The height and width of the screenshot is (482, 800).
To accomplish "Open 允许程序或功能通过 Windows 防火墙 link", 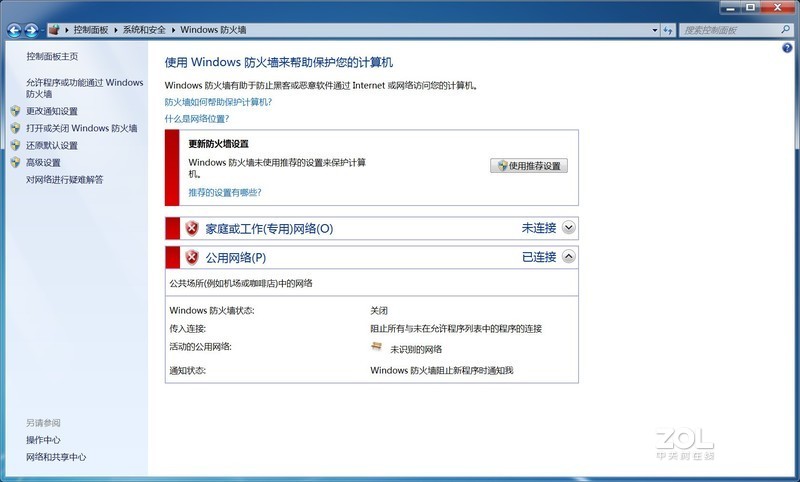I will (85, 88).
